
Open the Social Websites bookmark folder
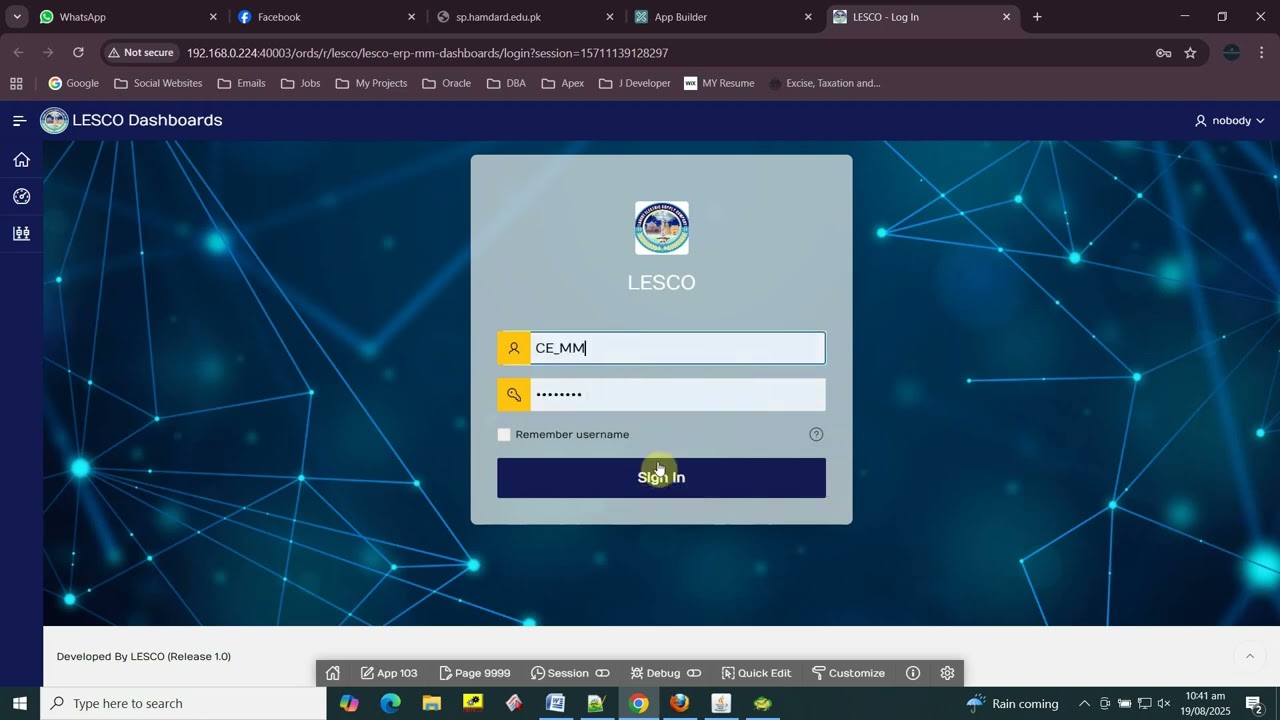click(158, 83)
